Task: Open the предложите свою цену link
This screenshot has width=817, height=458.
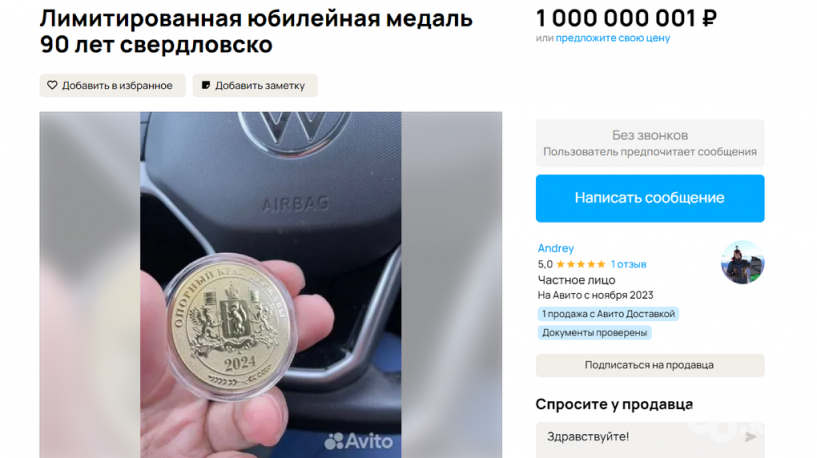Action: click(613, 38)
